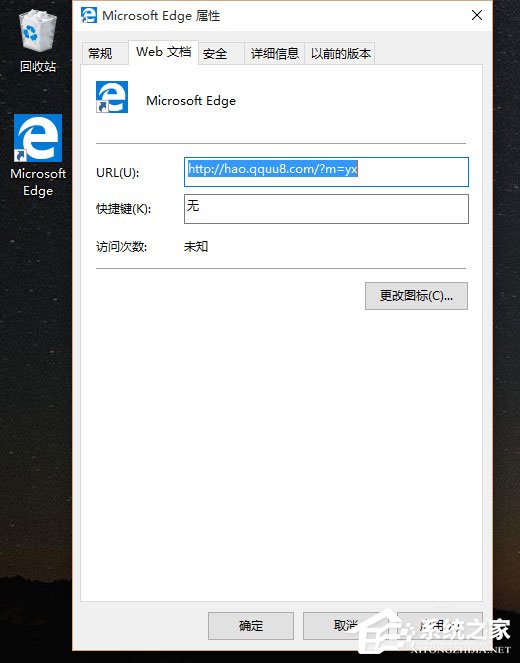This screenshot has width=520, height=663.
Task: Close the Microsoft Edge 属性 dialog
Action: click(x=477, y=15)
